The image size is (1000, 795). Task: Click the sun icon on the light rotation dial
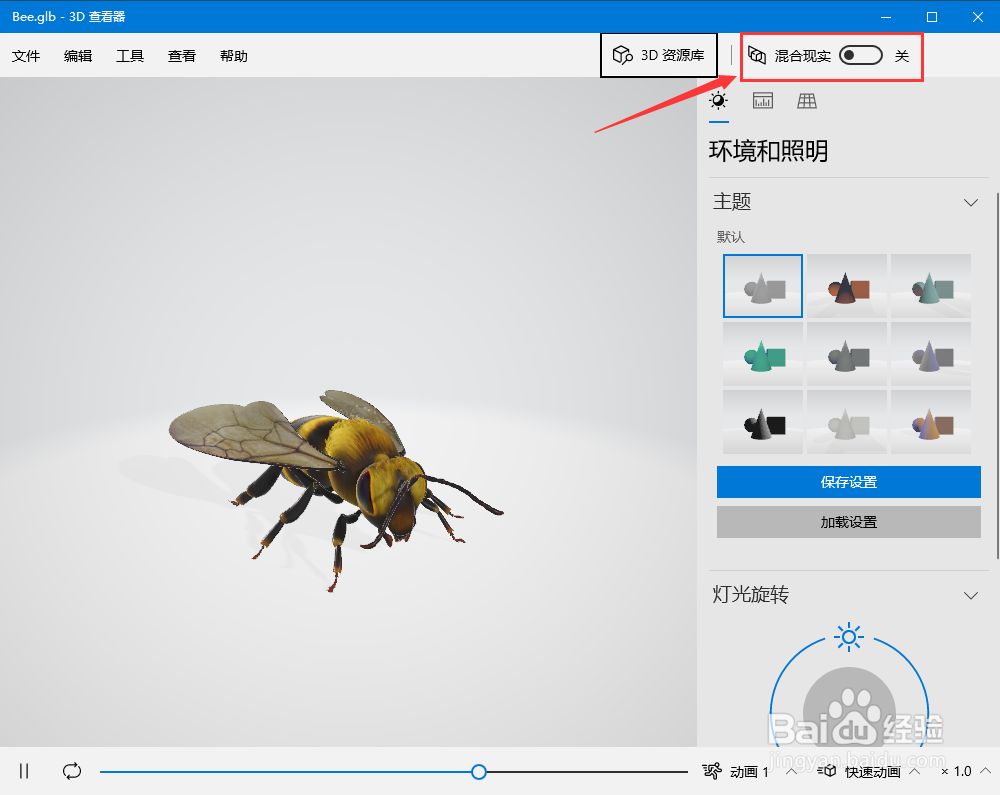pyautogui.click(x=849, y=637)
